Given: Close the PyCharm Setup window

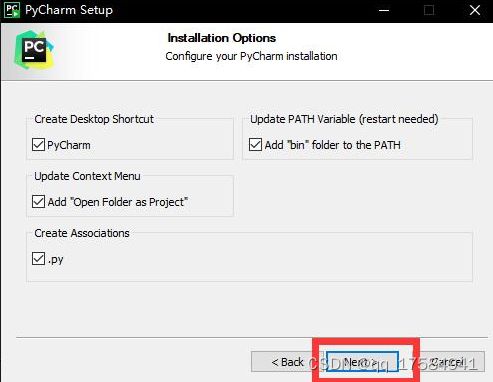Looking at the screenshot, I should (475, 10).
